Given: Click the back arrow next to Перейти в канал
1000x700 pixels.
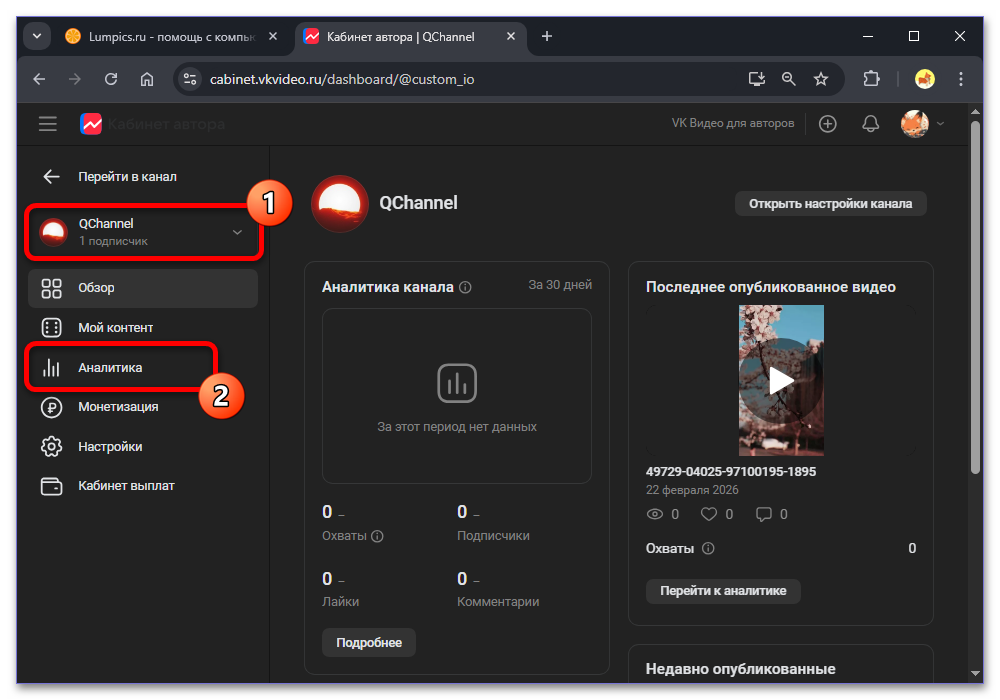Looking at the screenshot, I should coord(52,177).
